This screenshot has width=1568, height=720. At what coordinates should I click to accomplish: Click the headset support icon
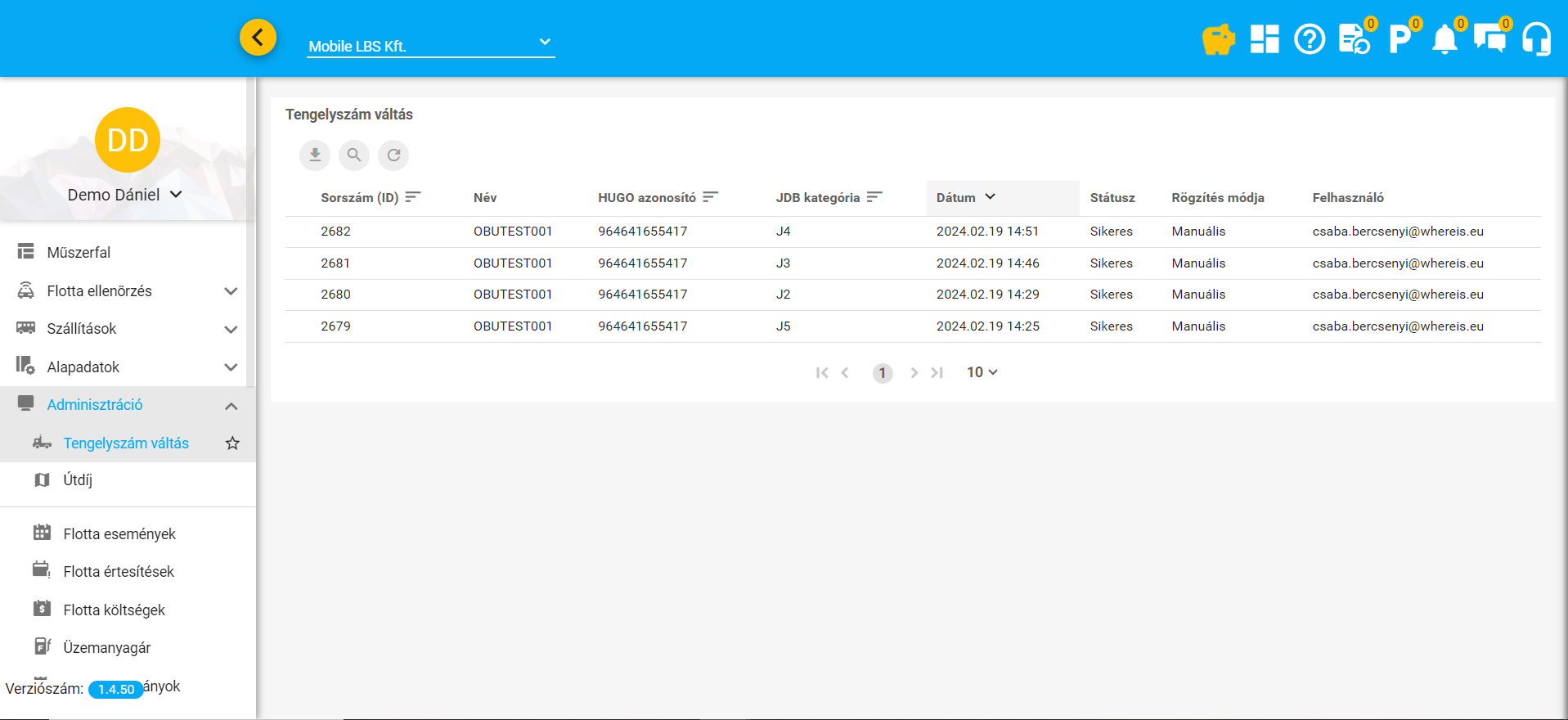coord(1536,39)
